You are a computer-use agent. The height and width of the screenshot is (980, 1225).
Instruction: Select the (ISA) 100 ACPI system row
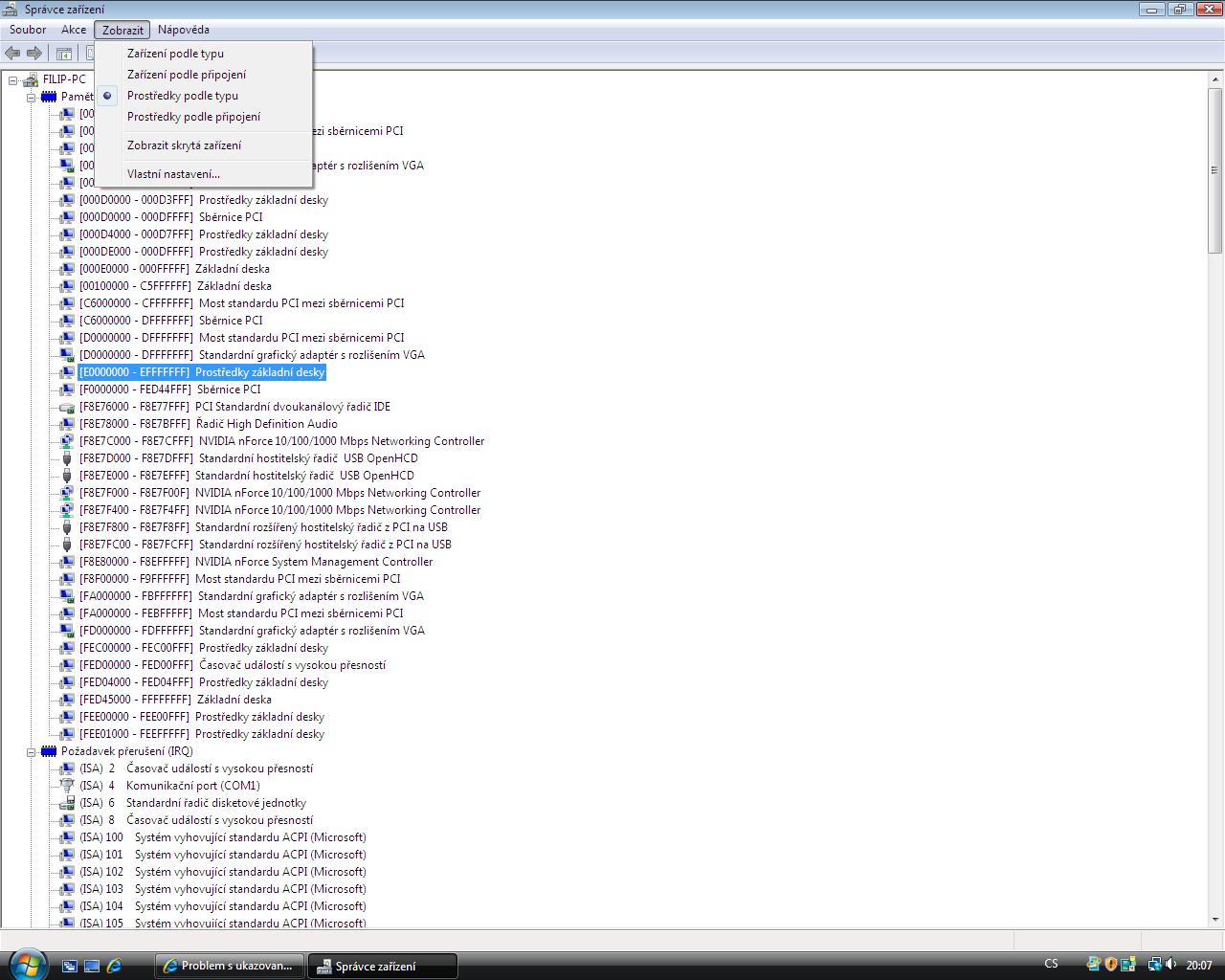[223, 837]
